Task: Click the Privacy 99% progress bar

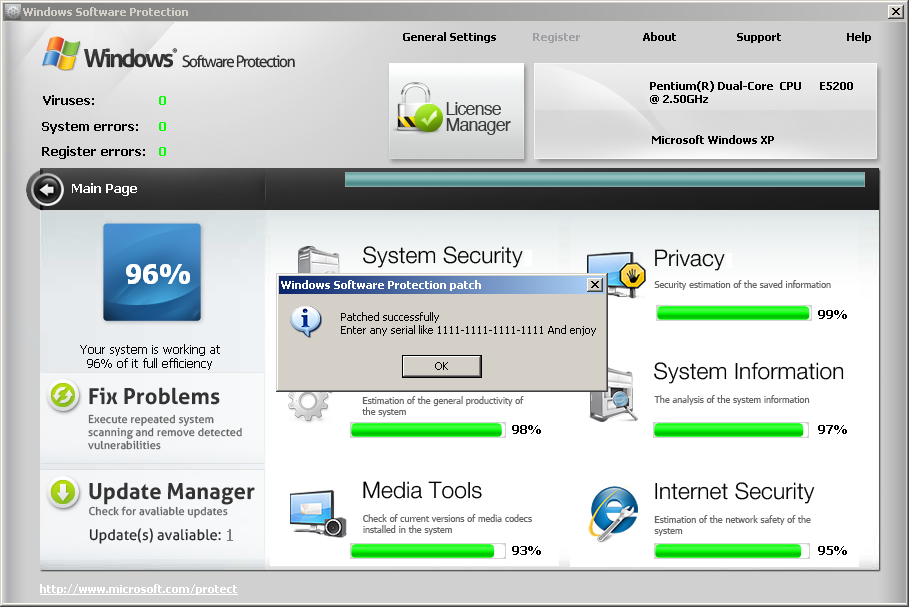Action: [733, 314]
